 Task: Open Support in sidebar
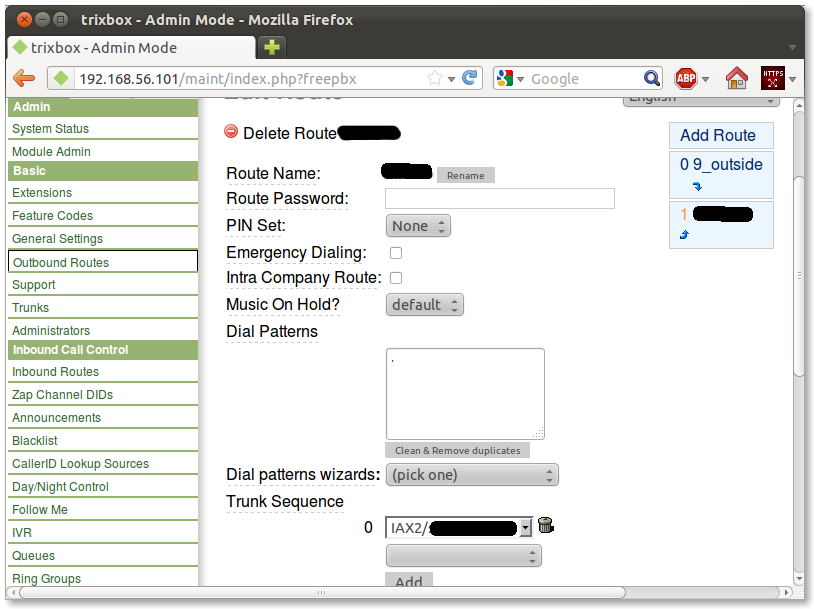click(34, 285)
